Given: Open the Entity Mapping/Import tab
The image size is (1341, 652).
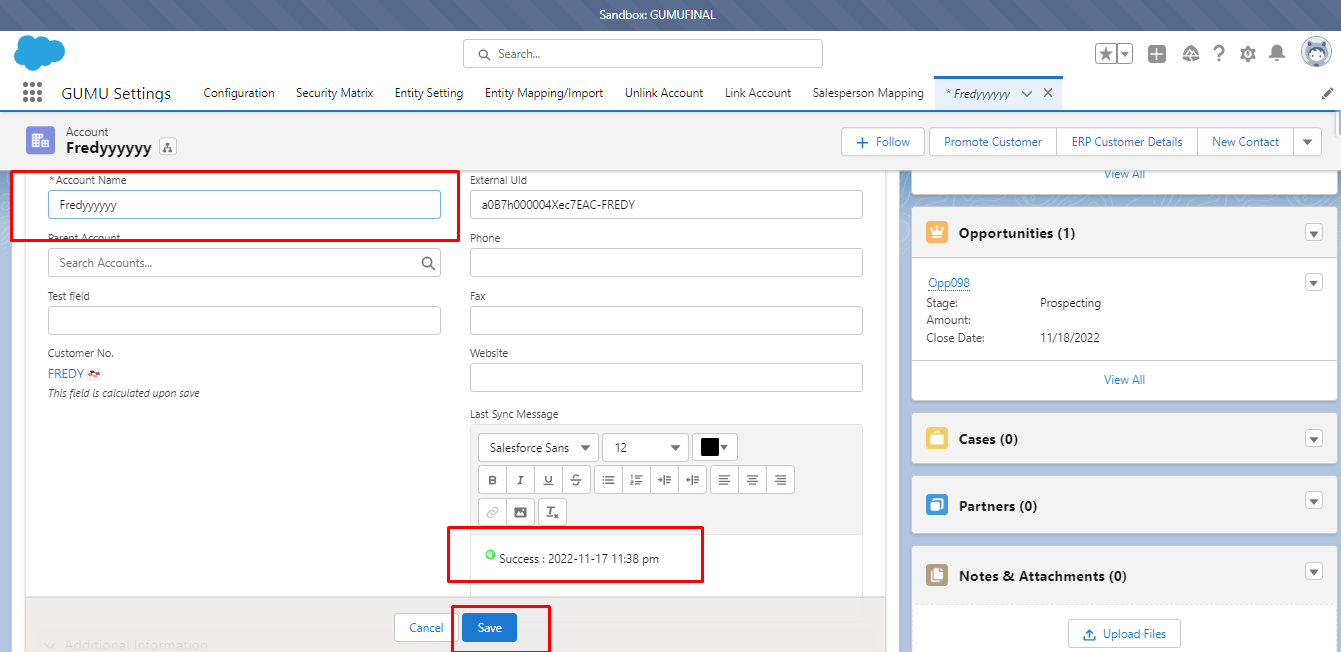Looking at the screenshot, I should click(x=544, y=93).
